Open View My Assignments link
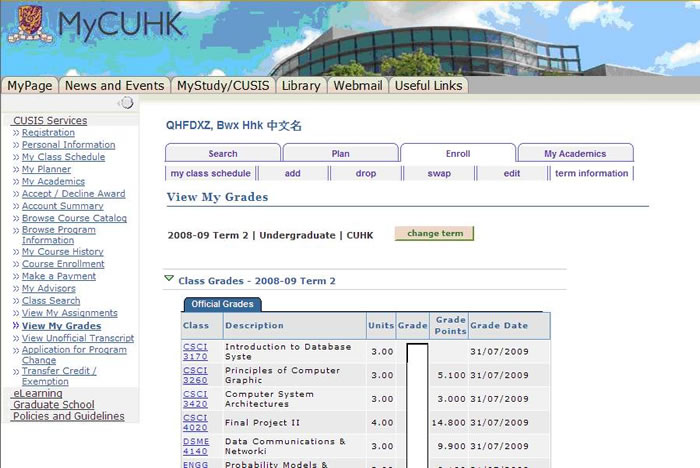 pos(70,313)
